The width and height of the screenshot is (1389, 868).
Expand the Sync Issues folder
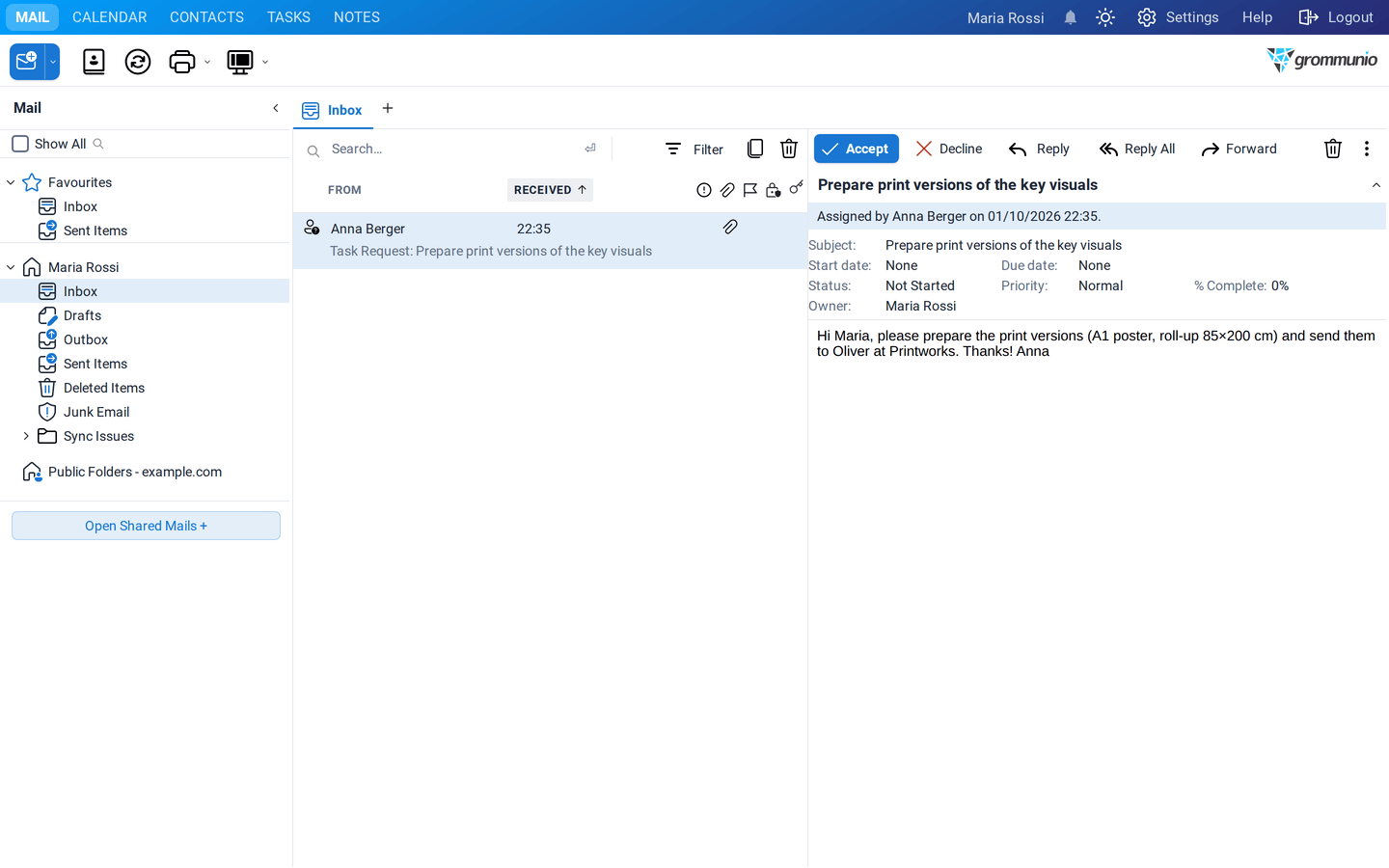click(26, 436)
